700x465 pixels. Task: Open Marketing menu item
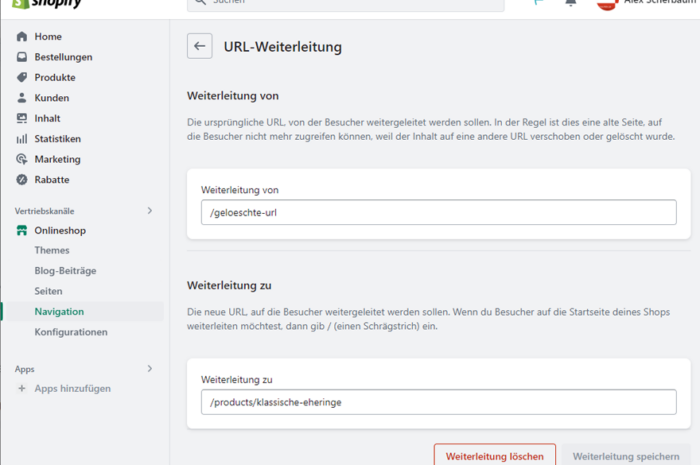(58, 159)
